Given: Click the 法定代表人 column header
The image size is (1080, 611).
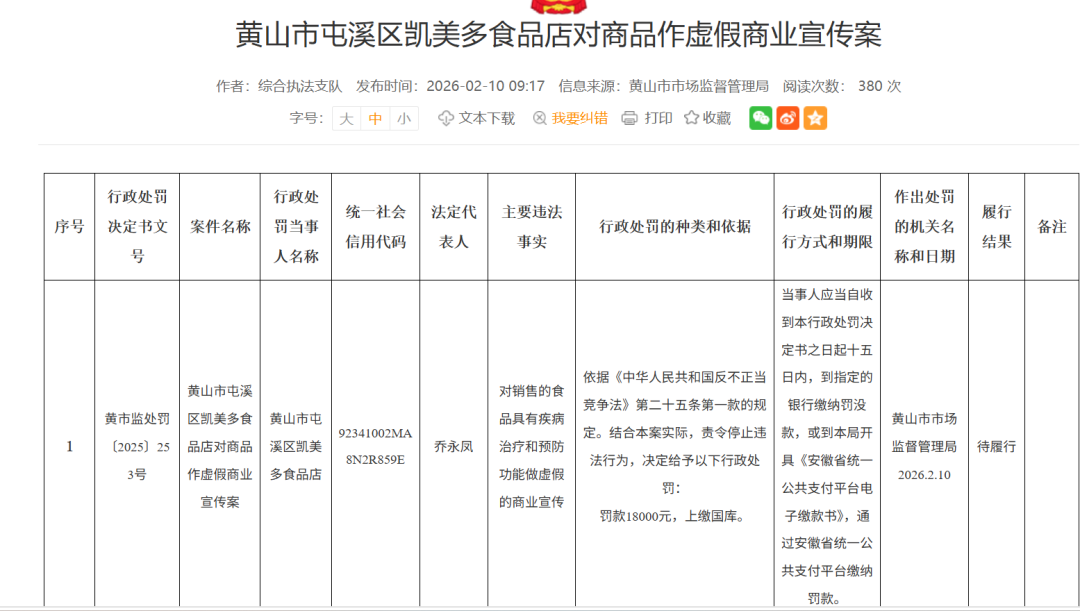Looking at the screenshot, I should [x=454, y=227].
